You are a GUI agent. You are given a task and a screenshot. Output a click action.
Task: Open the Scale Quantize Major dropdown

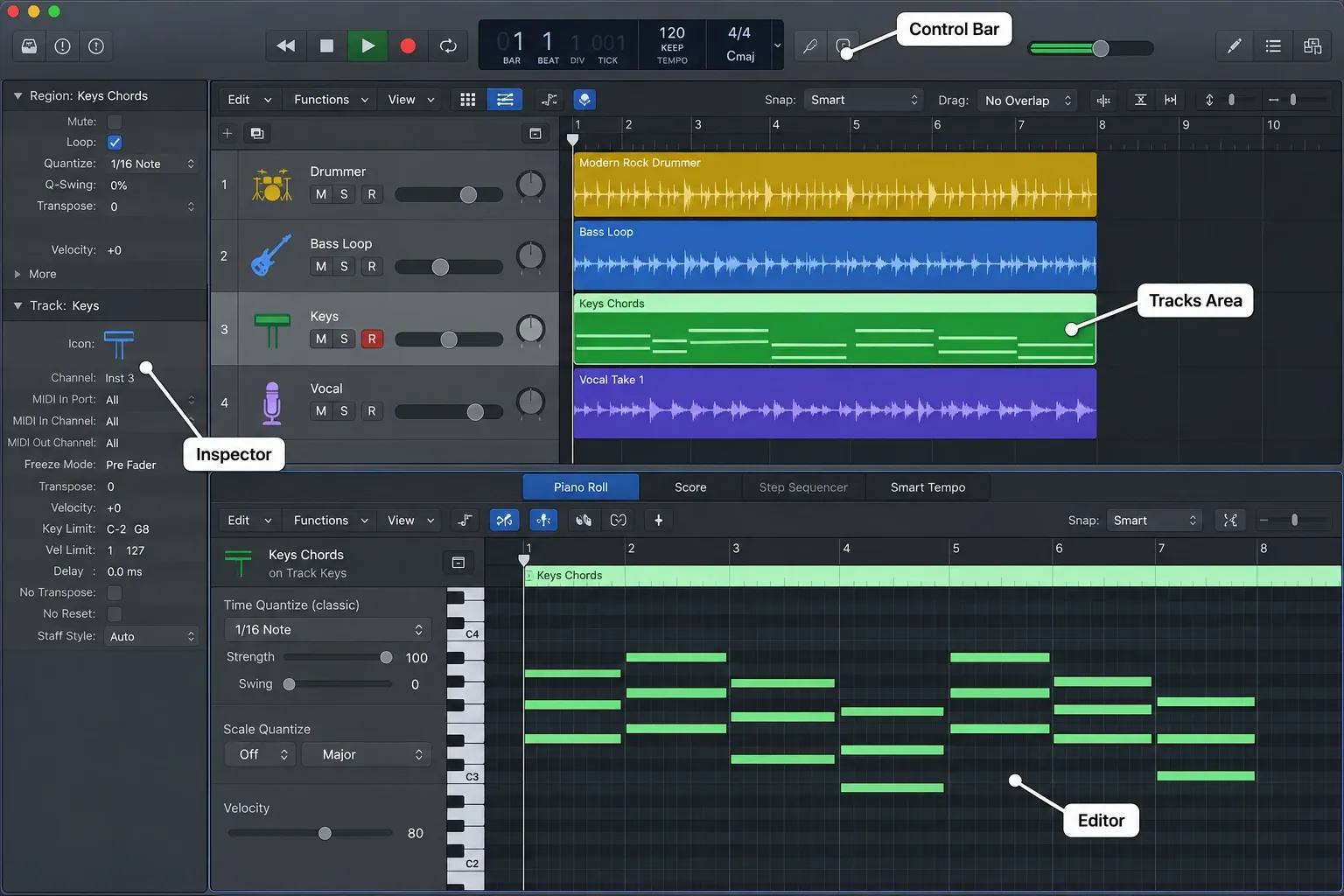pyautogui.click(x=367, y=754)
